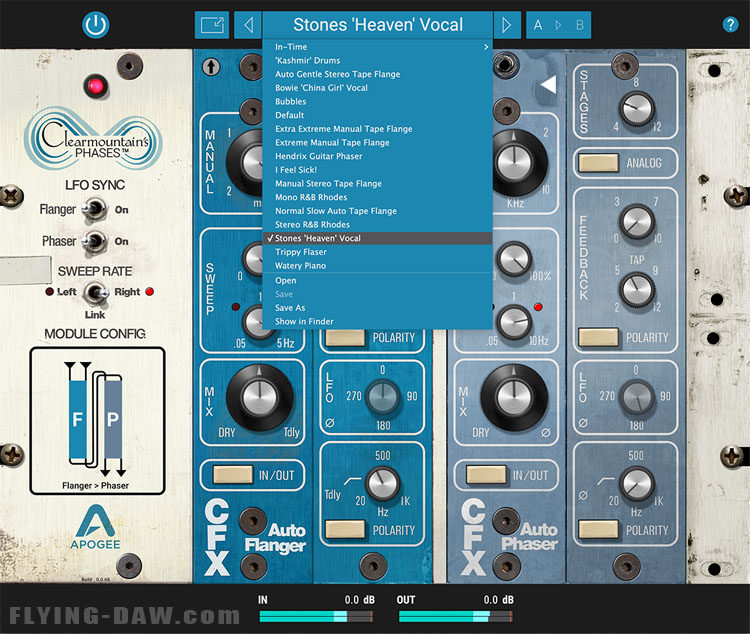
Task: Toggle the Flanger LFO Sync switch
Action: tap(95, 210)
